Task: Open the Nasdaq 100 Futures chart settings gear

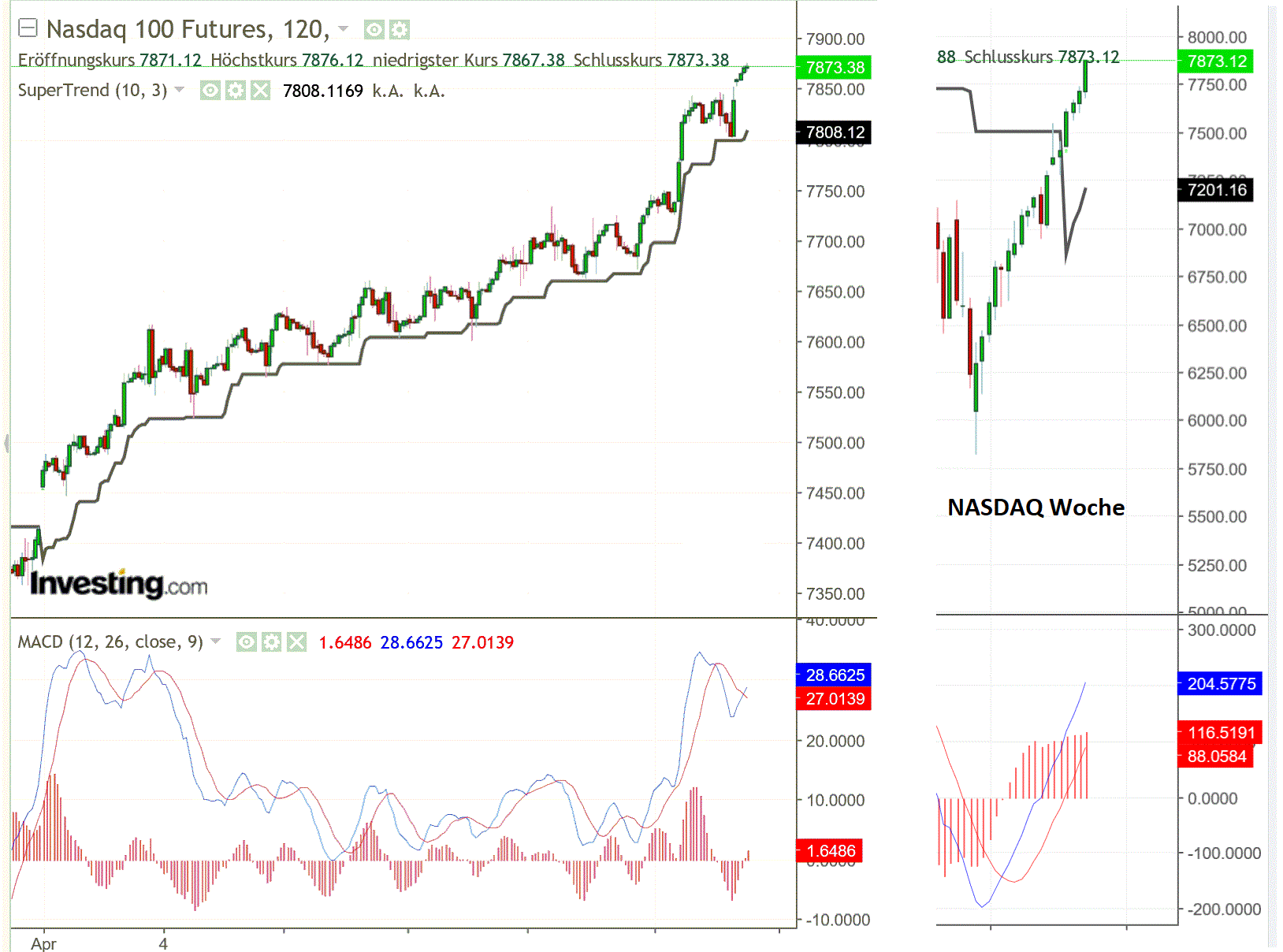Action: tap(400, 29)
